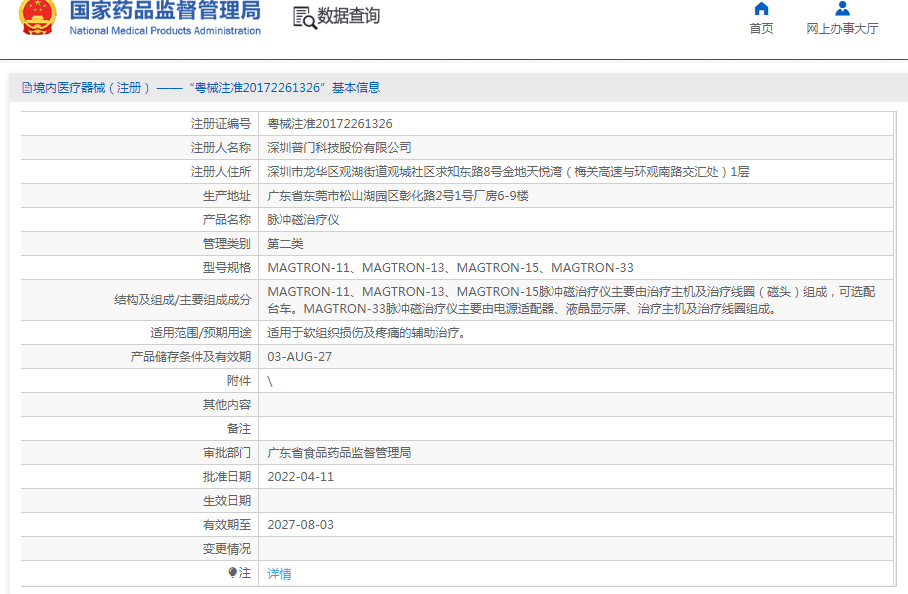This screenshot has height=594, width=908.
Task: Open the 数据查询 text link
Action: pyautogui.click(x=348, y=17)
